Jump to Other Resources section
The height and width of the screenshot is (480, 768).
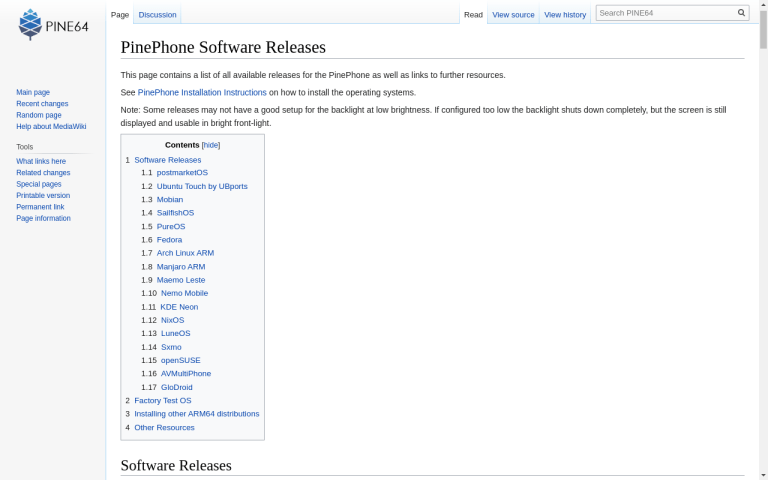click(x=164, y=427)
